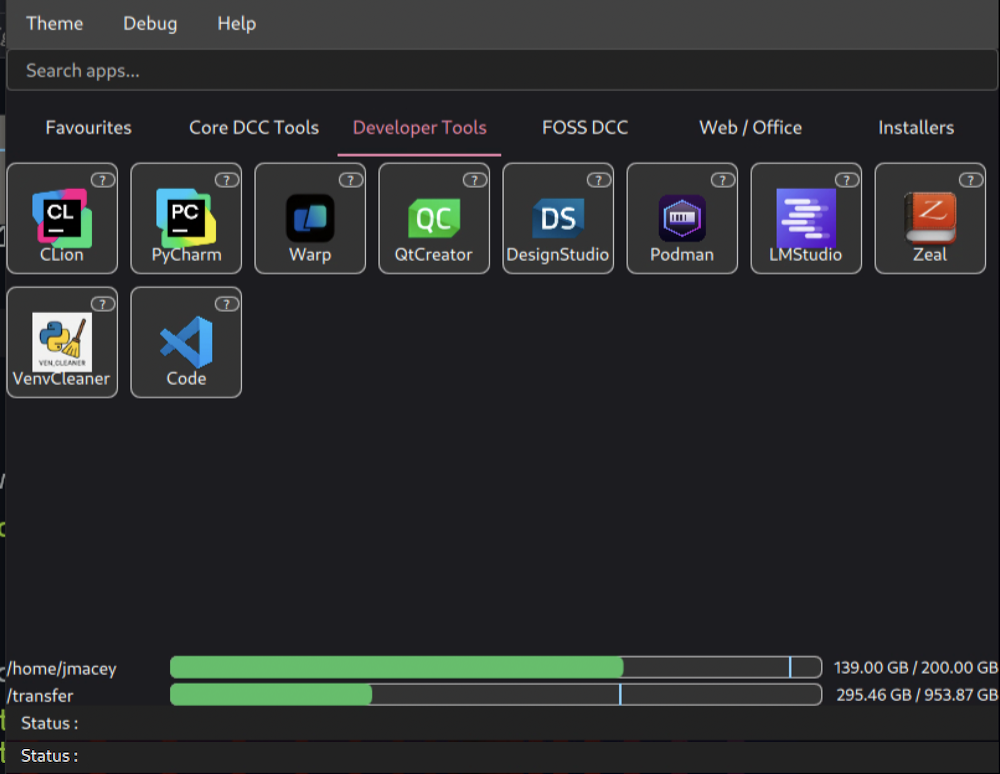The width and height of the screenshot is (1000, 774).
Task: Click the Search apps input field
Action: [x=503, y=70]
